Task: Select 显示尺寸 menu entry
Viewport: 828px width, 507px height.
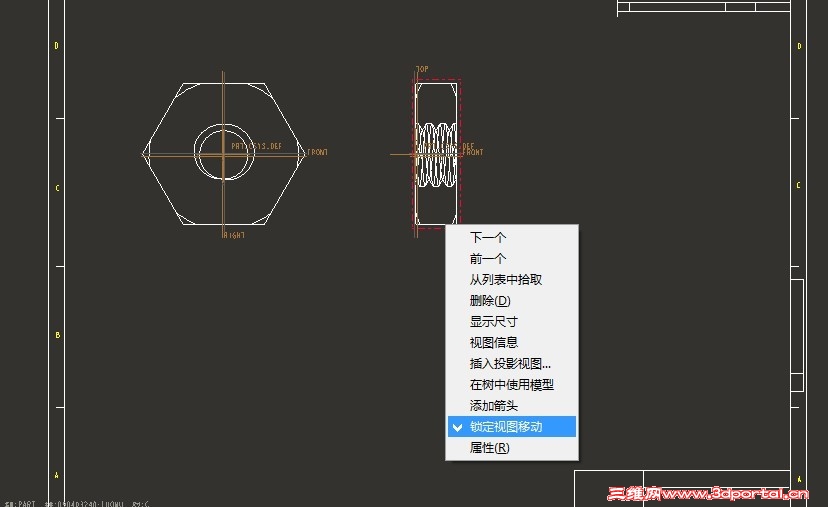Action: click(512, 321)
